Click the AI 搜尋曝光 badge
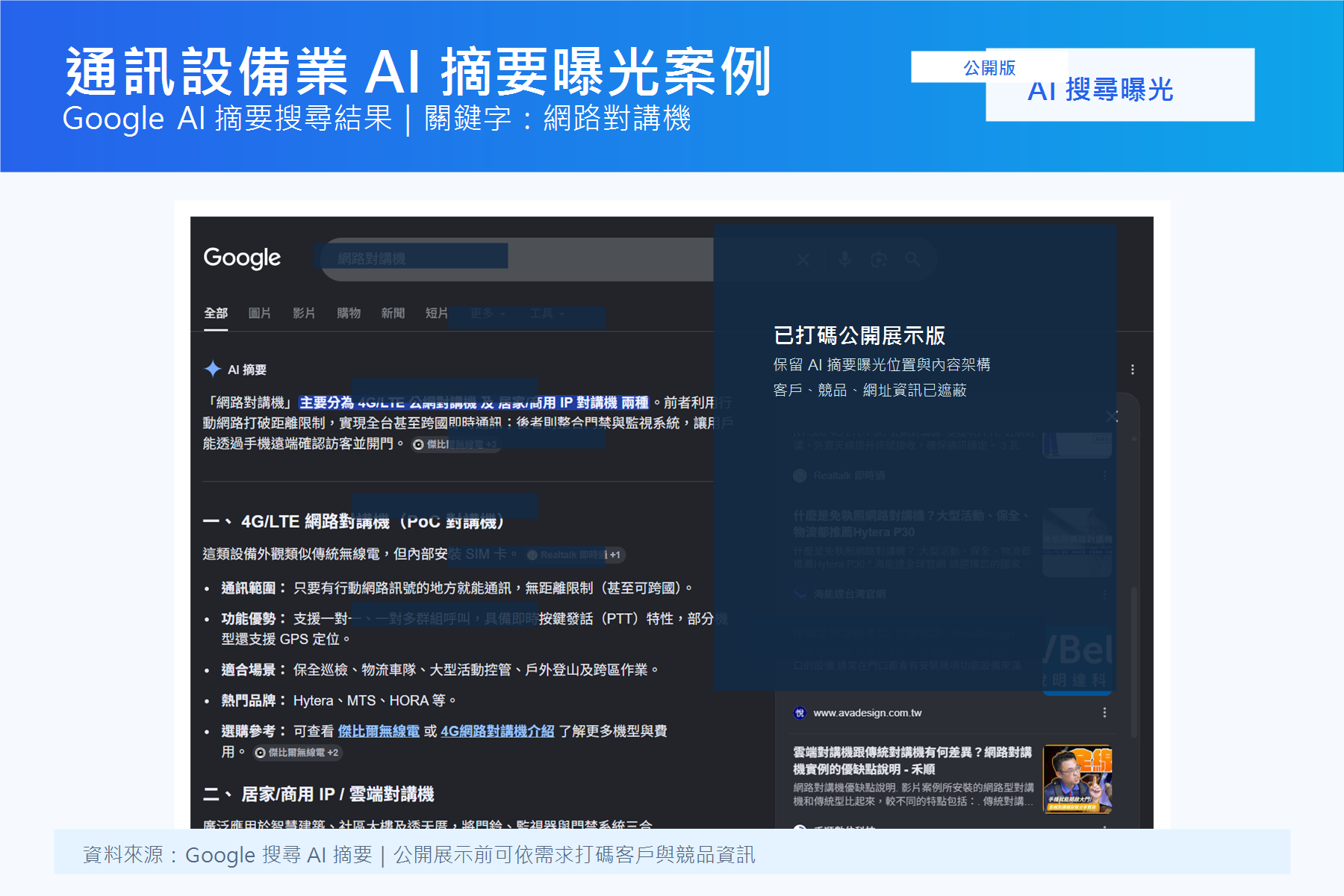This screenshot has width=1344, height=896. [1120, 85]
